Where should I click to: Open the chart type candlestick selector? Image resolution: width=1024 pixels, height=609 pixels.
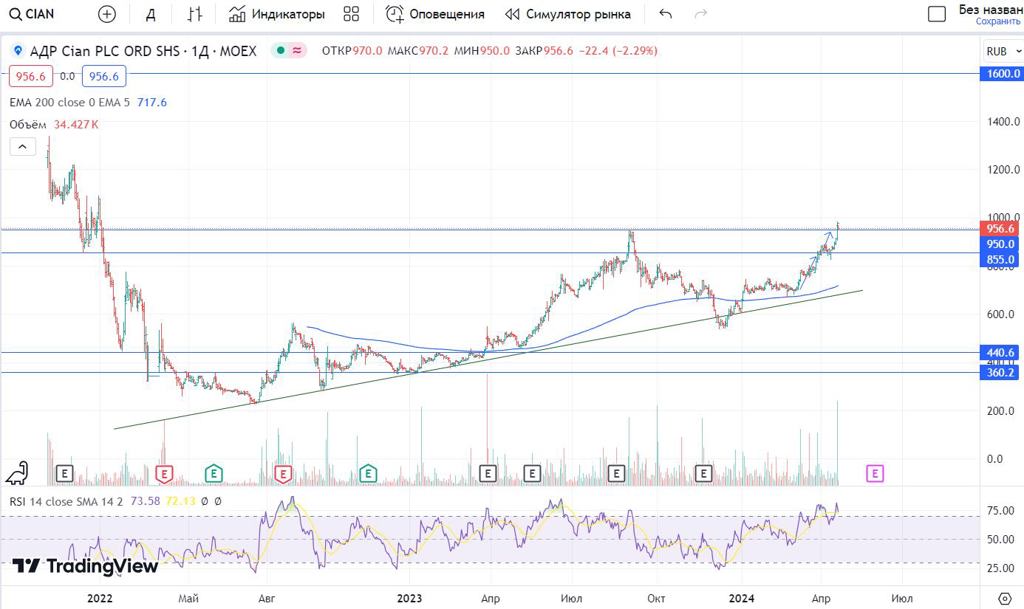(195, 14)
